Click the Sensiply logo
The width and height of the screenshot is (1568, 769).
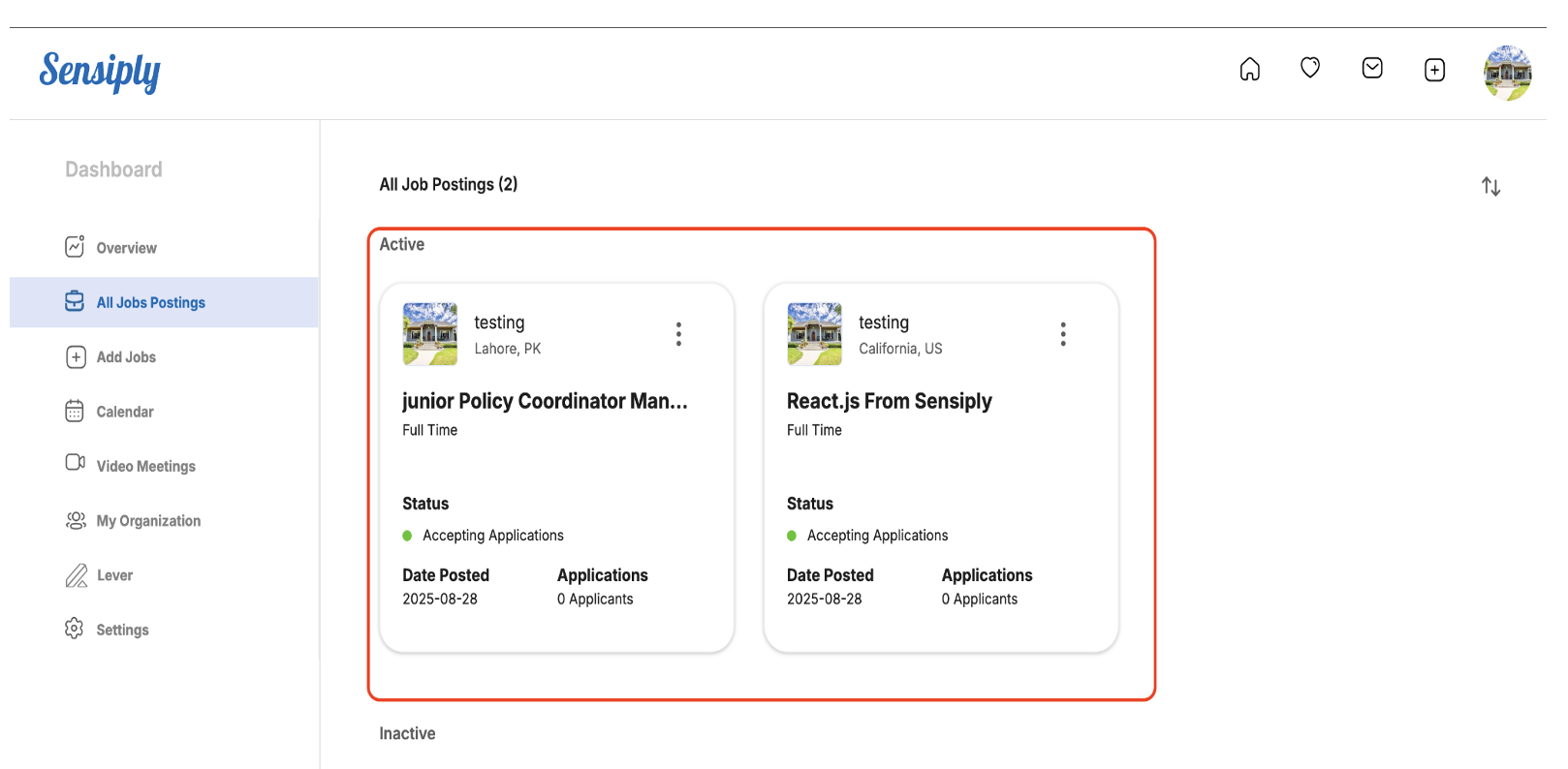(x=100, y=72)
